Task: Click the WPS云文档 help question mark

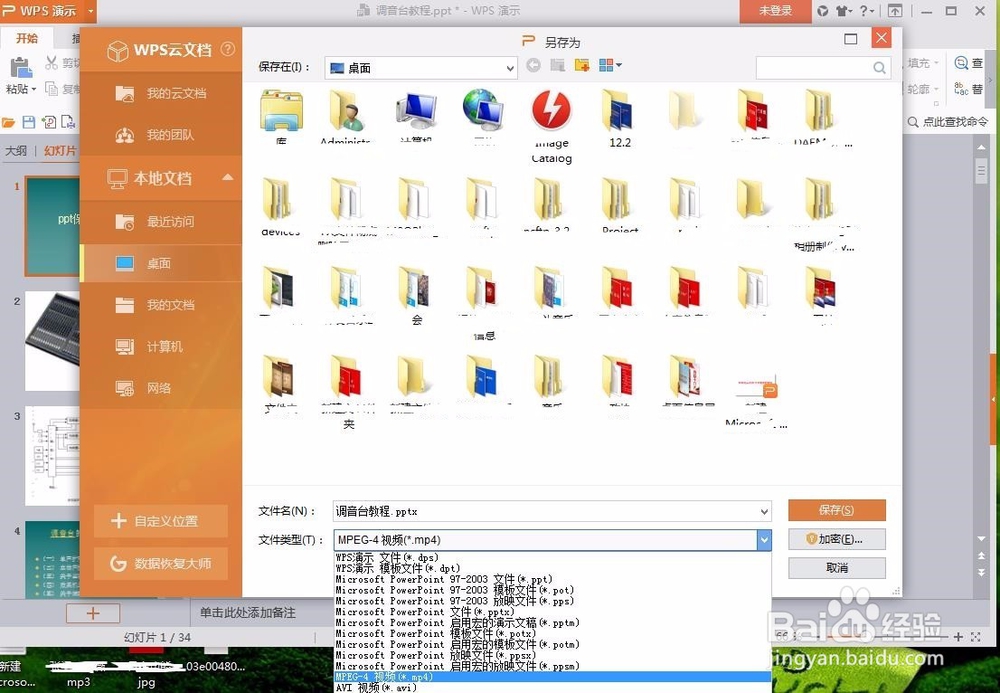Action: (x=228, y=49)
